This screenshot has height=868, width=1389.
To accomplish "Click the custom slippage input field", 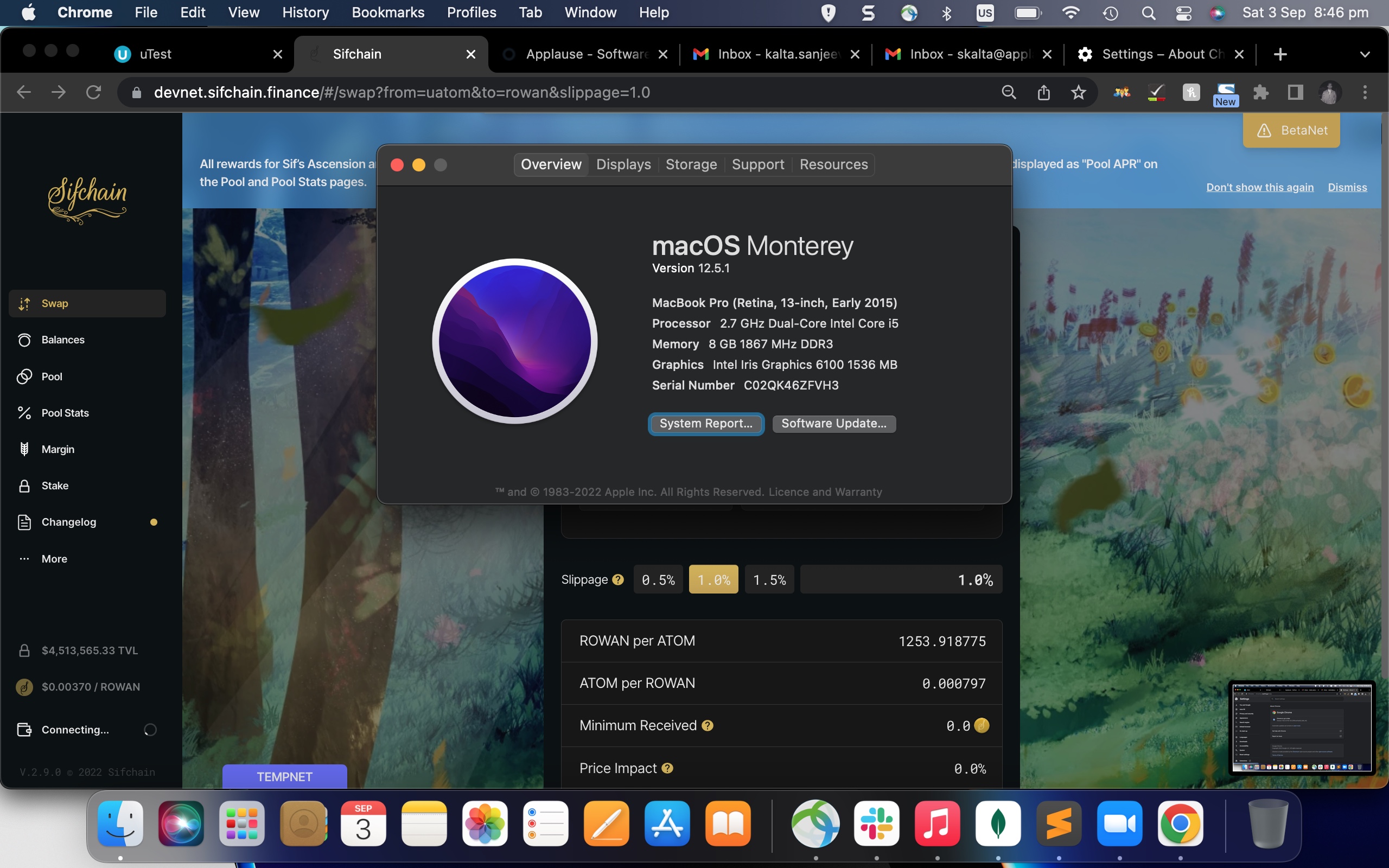I will 901,580.
